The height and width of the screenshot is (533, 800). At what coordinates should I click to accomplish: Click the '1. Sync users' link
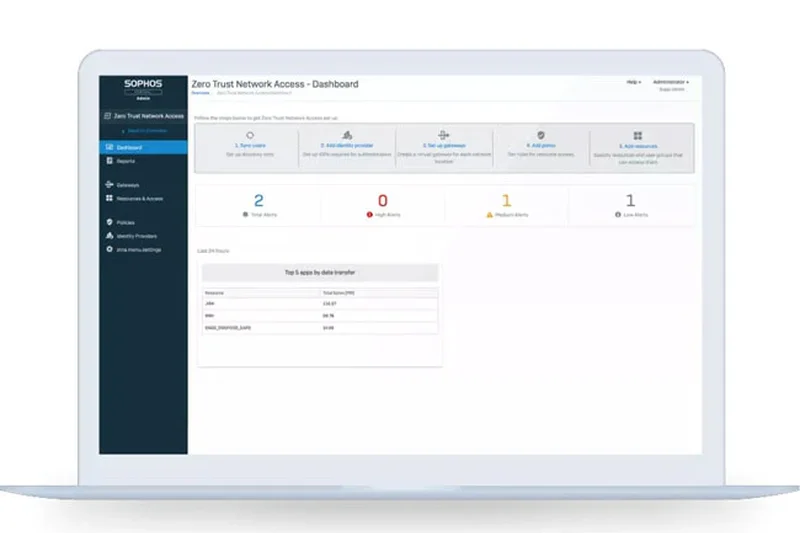pos(248,146)
